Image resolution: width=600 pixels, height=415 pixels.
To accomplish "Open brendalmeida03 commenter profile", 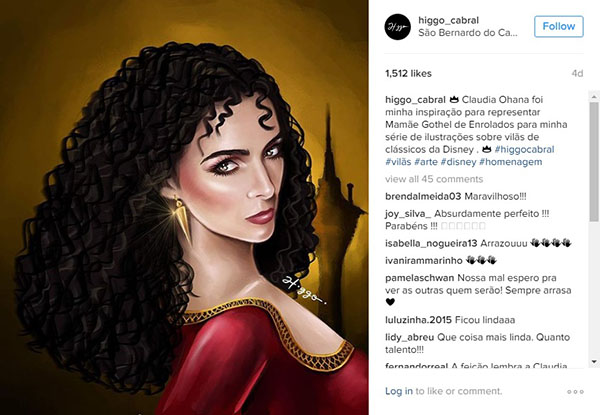I will tap(423, 197).
